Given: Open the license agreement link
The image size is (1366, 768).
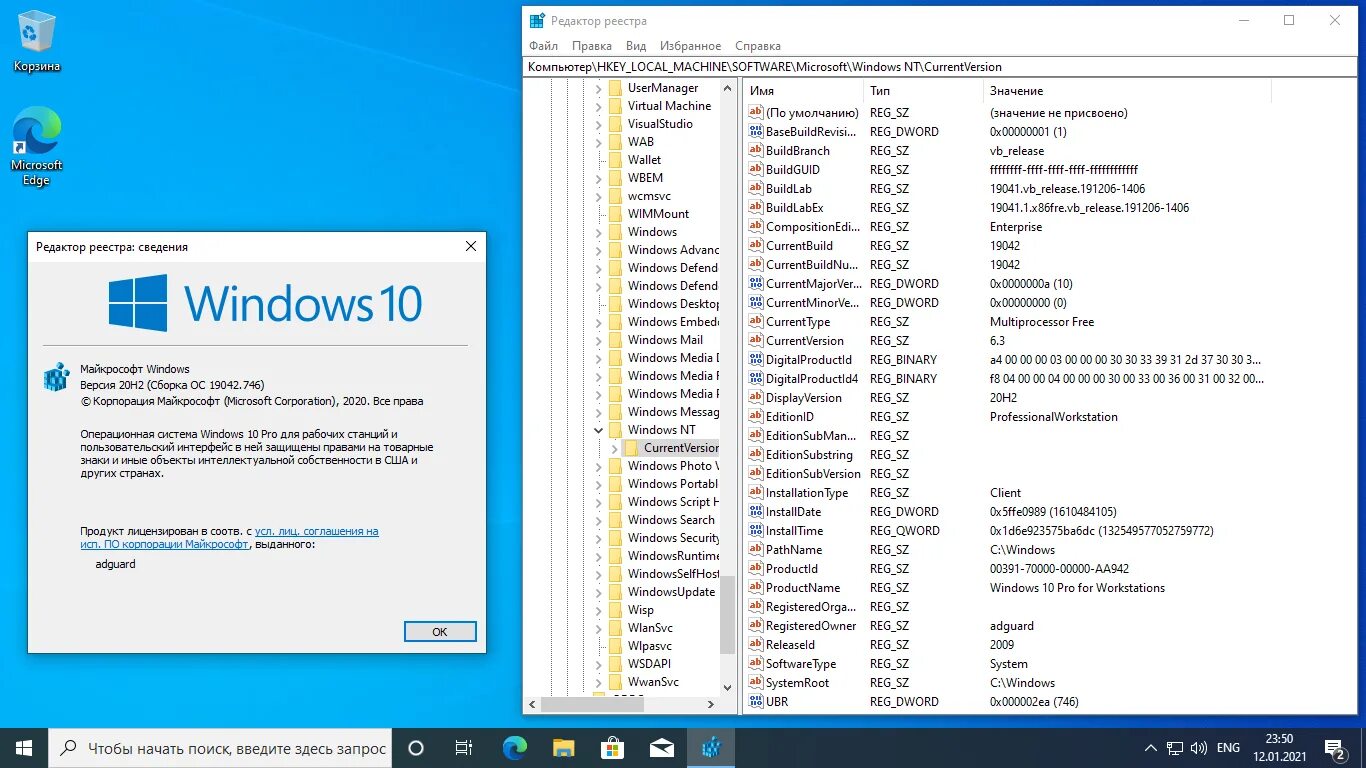Looking at the screenshot, I should click(229, 538).
